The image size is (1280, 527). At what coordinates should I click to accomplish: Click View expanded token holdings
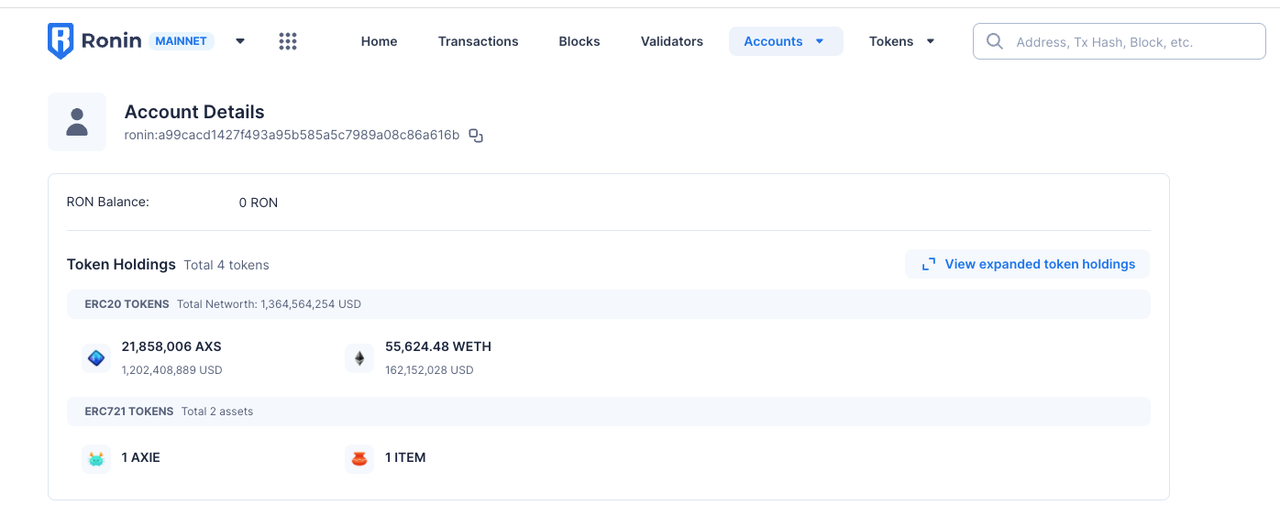point(1028,264)
